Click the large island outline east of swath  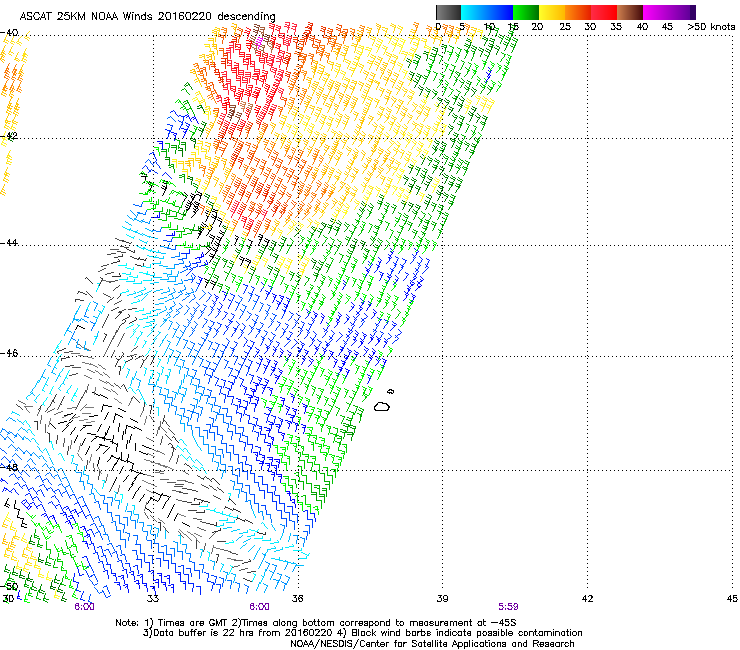point(382,406)
